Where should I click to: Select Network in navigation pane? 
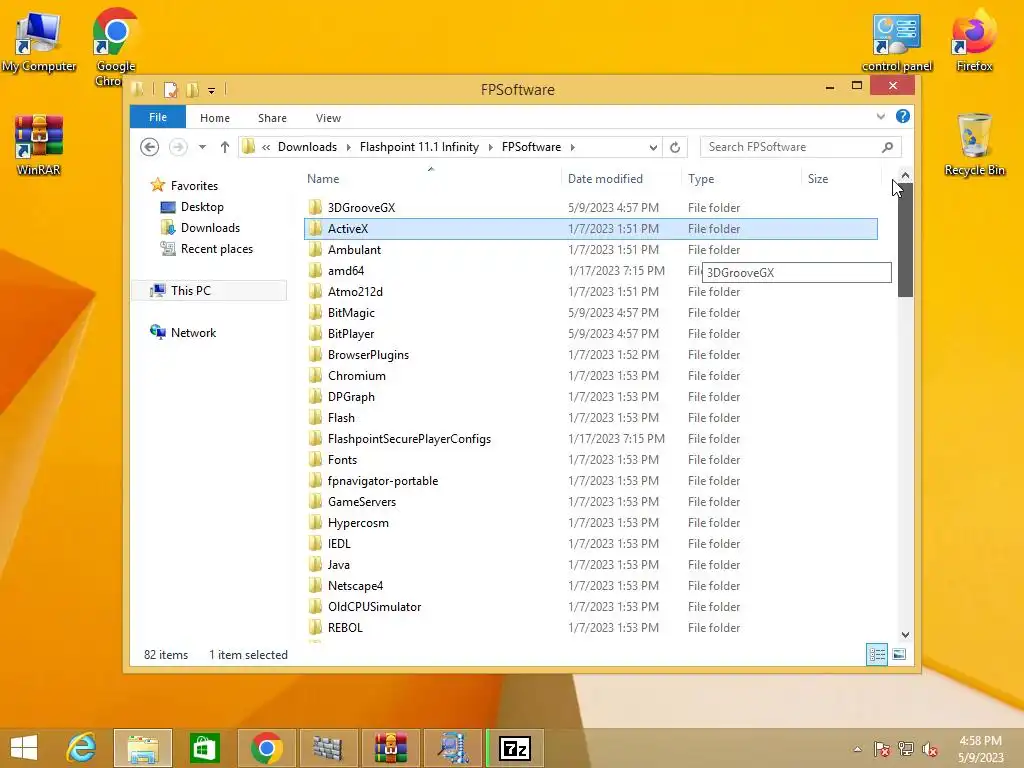pyautogui.click(x=193, y=332)
